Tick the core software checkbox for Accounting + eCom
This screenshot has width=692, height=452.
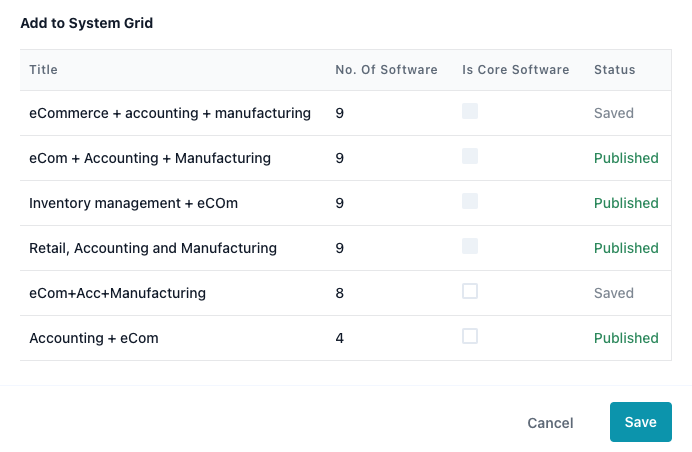(470, 336)
